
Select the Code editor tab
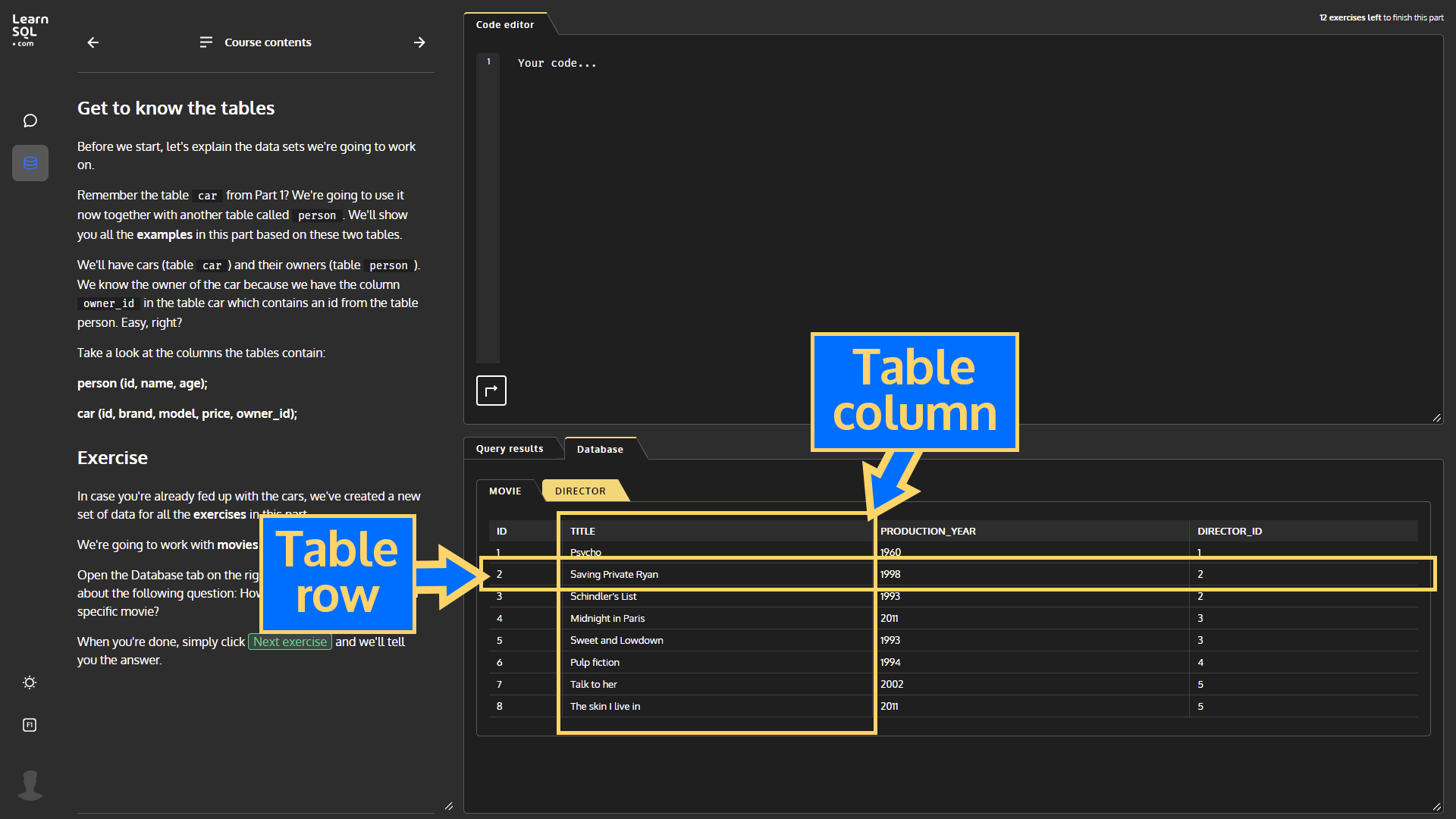pyautogui.click(x=504, y=24)
